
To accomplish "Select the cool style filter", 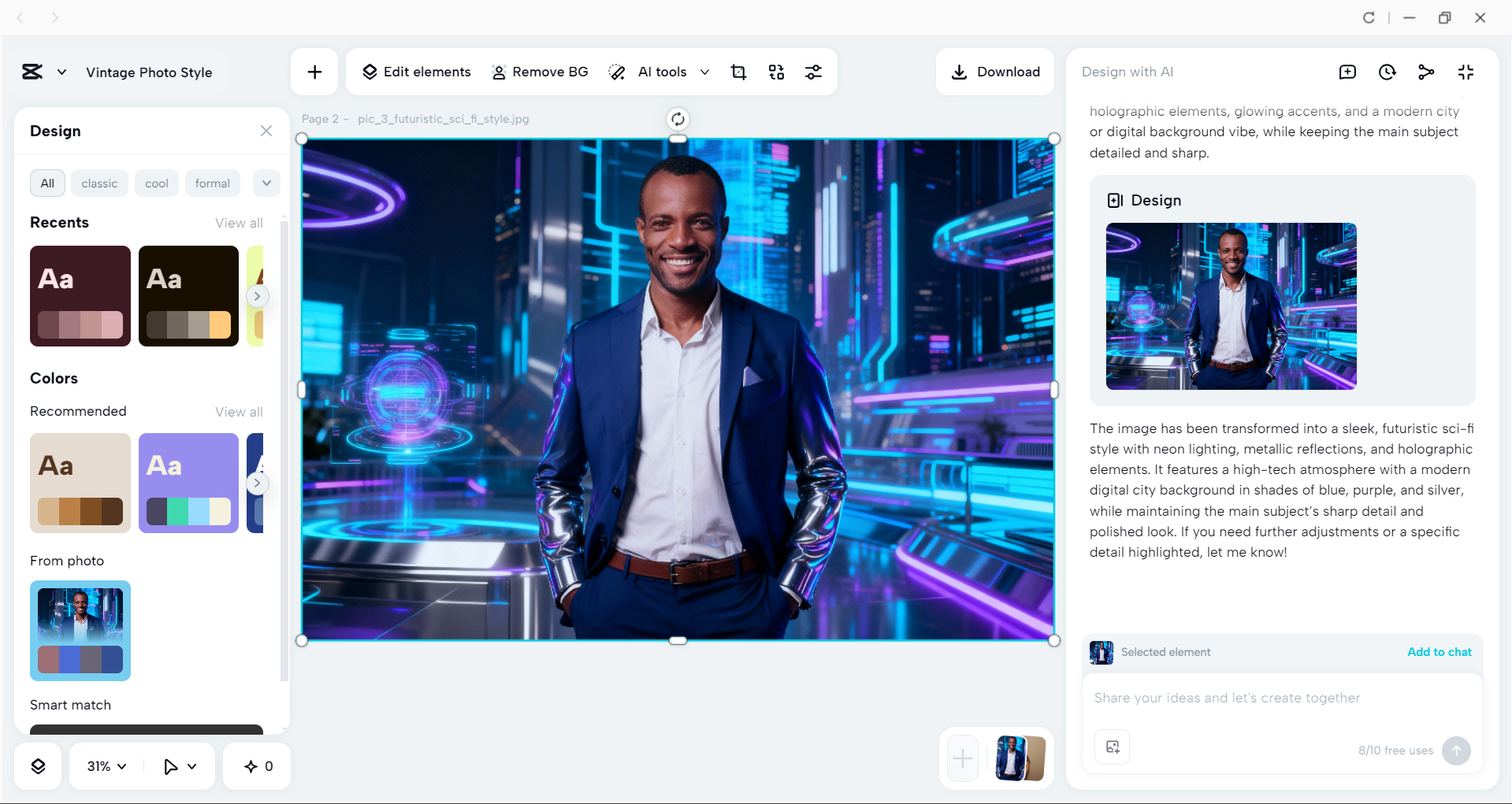I will tap(157, 183).
